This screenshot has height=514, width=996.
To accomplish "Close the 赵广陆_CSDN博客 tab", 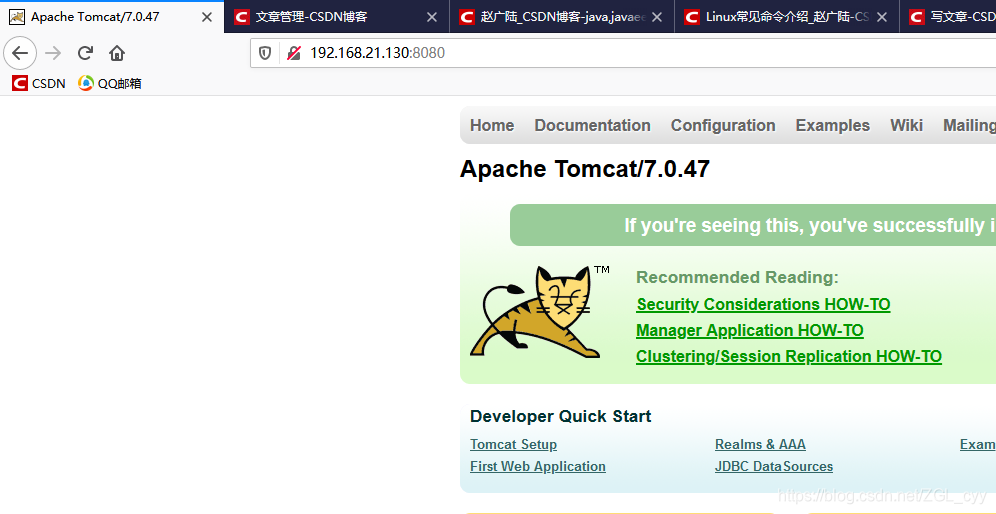I will click(x=657, y=17).
